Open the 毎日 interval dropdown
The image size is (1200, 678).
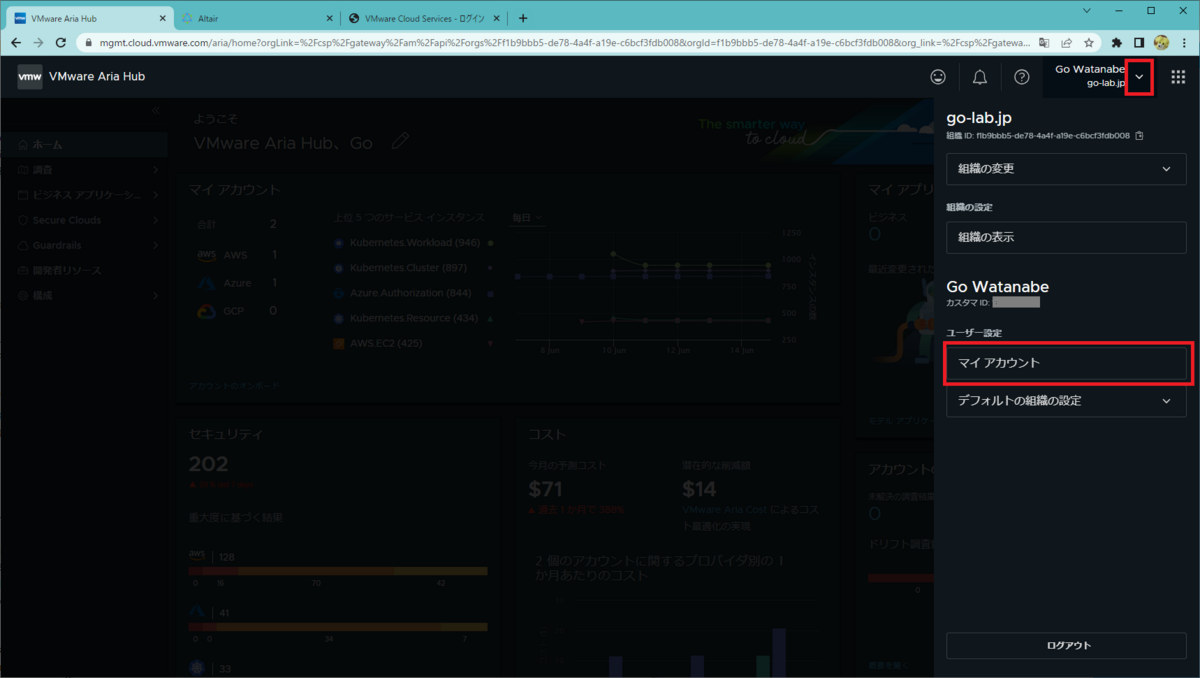coord(526,217)
